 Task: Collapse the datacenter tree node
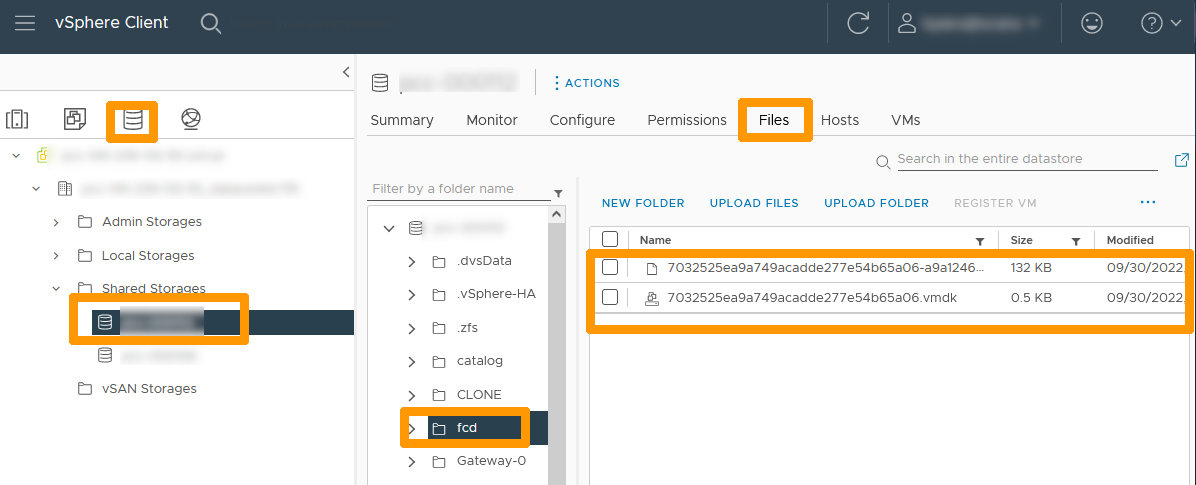tap(36, 188)
